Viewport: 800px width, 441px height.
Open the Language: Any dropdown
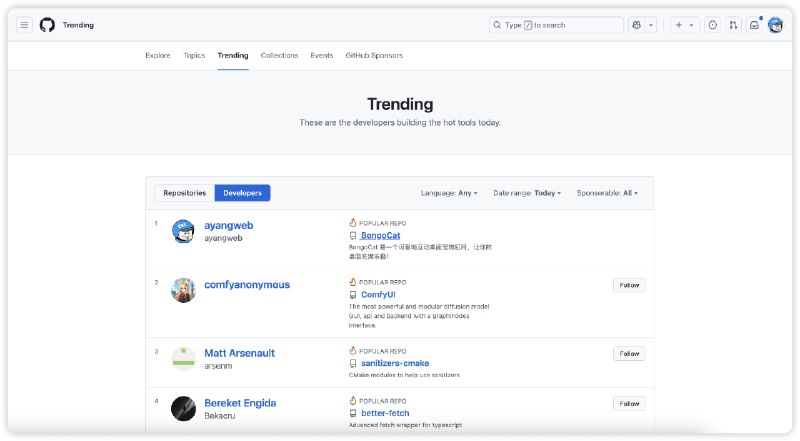[x=449, y=193]
